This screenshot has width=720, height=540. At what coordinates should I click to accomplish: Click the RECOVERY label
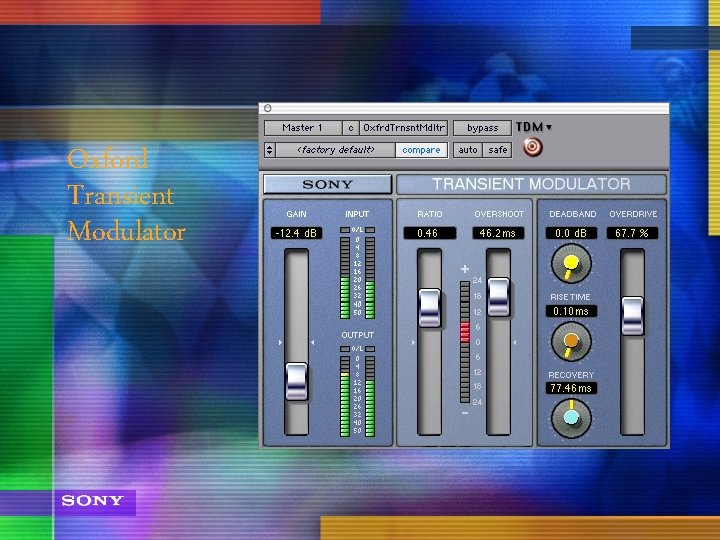point(571,375)
